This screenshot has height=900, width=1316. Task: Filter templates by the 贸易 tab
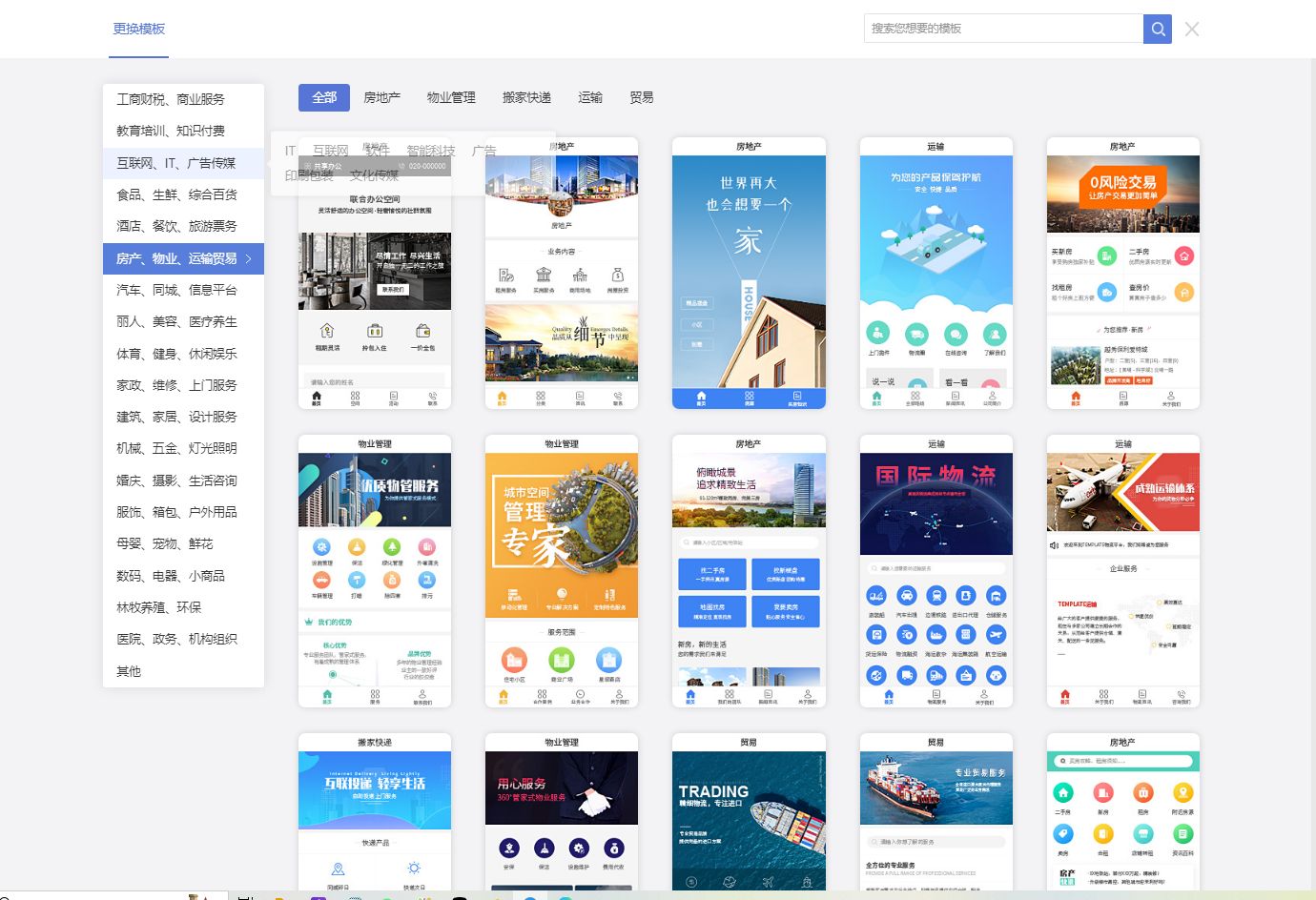point(642,97)
